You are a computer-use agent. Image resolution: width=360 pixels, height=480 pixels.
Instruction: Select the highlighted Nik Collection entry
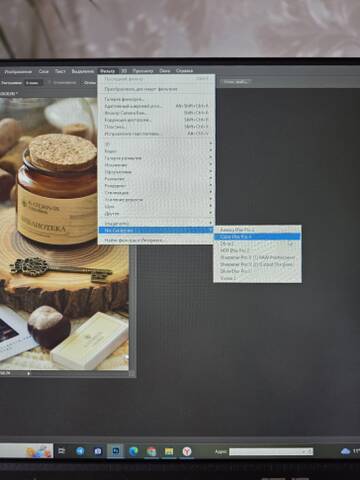156,230
